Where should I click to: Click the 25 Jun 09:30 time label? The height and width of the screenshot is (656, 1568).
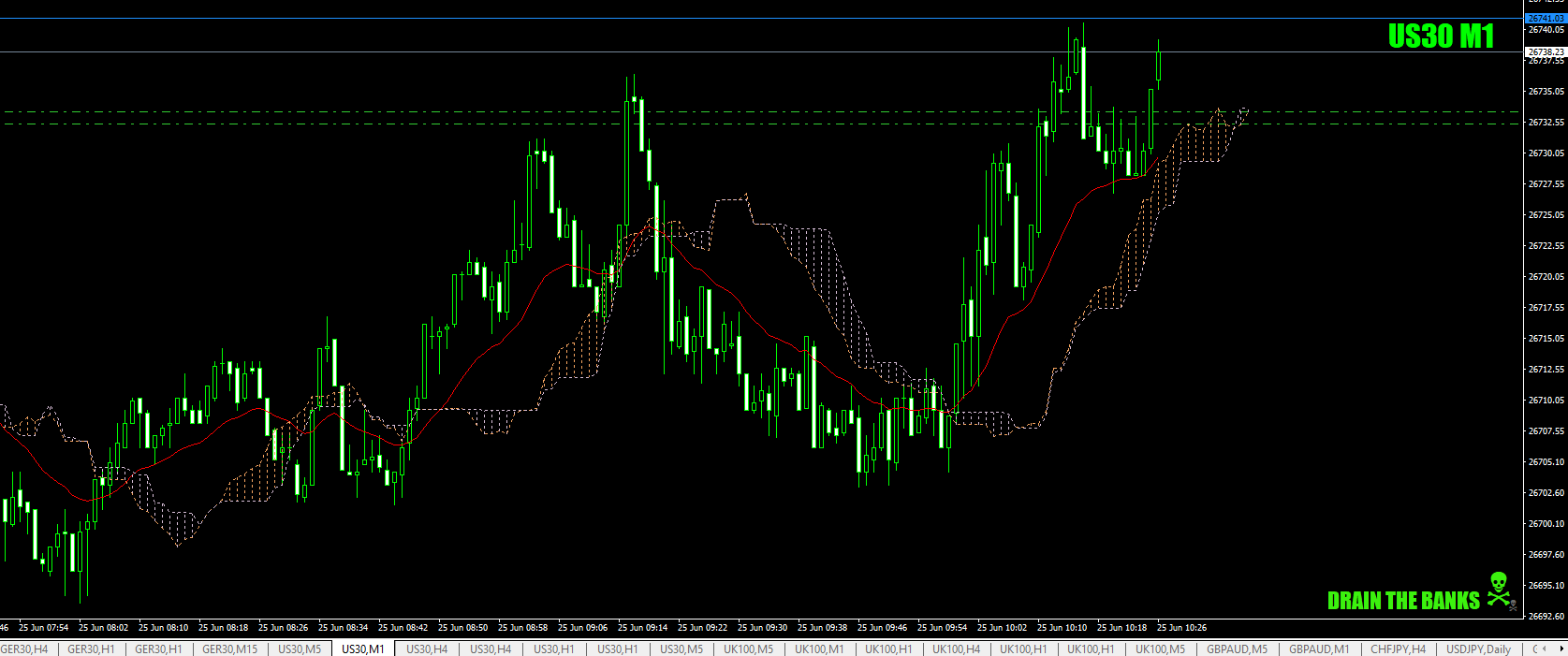762,628
